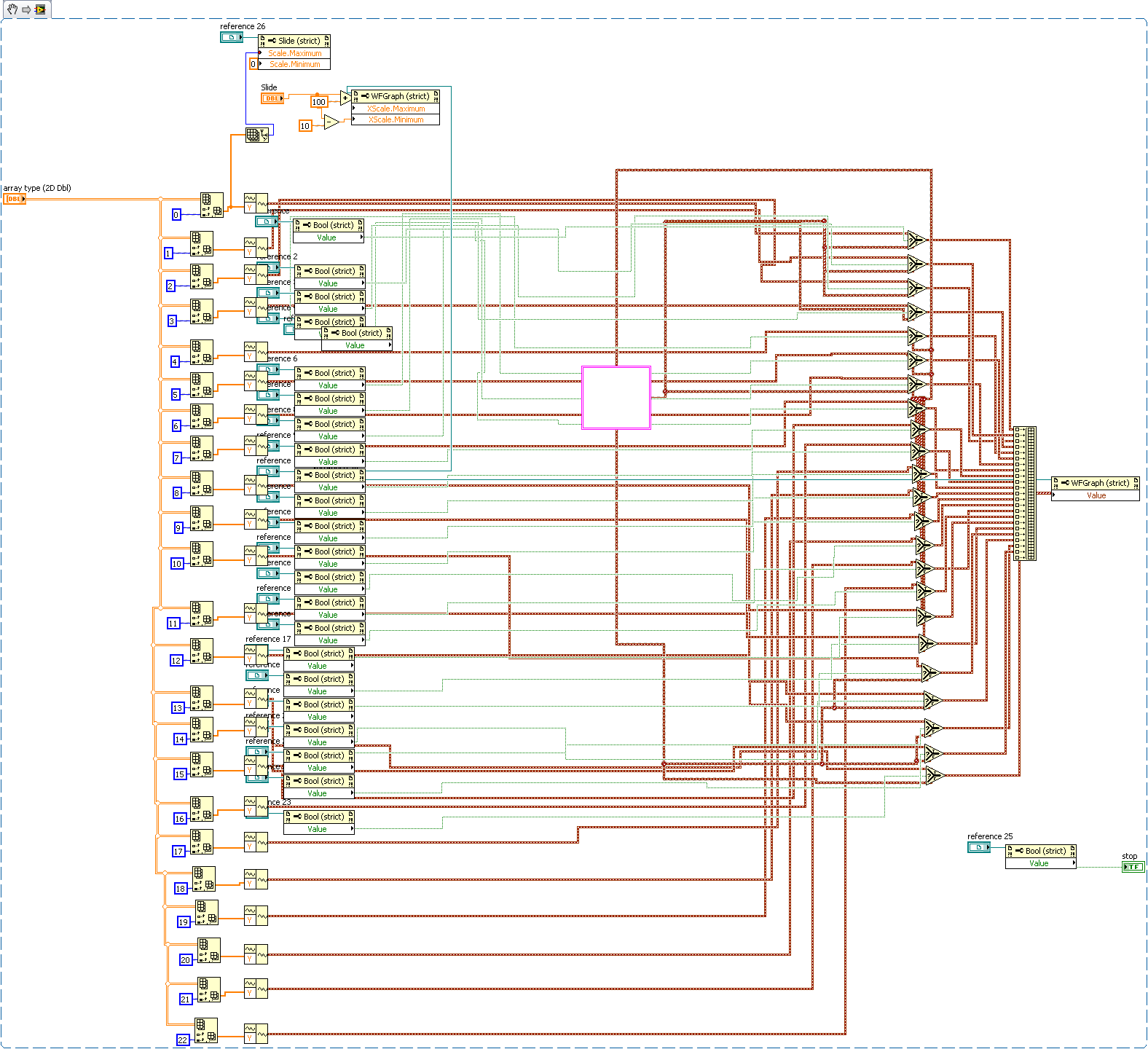Select Index Array node wired to constant 4
The height and width of the screenshot is (1049, 1148).
pyautogui.click(x=202, y=353)
